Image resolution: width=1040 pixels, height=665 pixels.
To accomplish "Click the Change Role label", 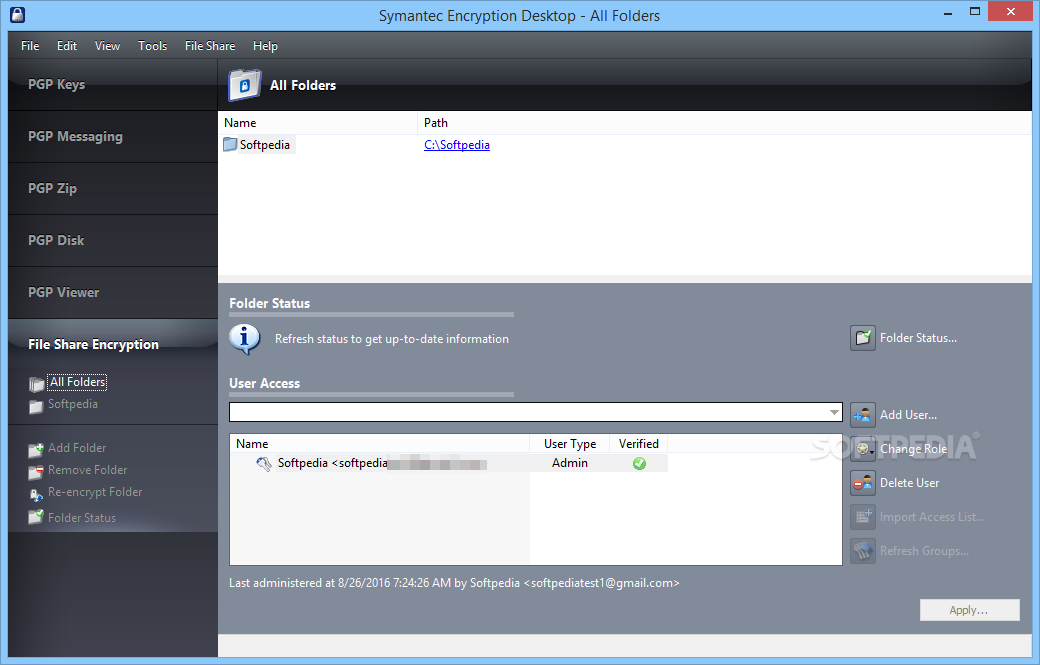I will click(x=913, y=449).
